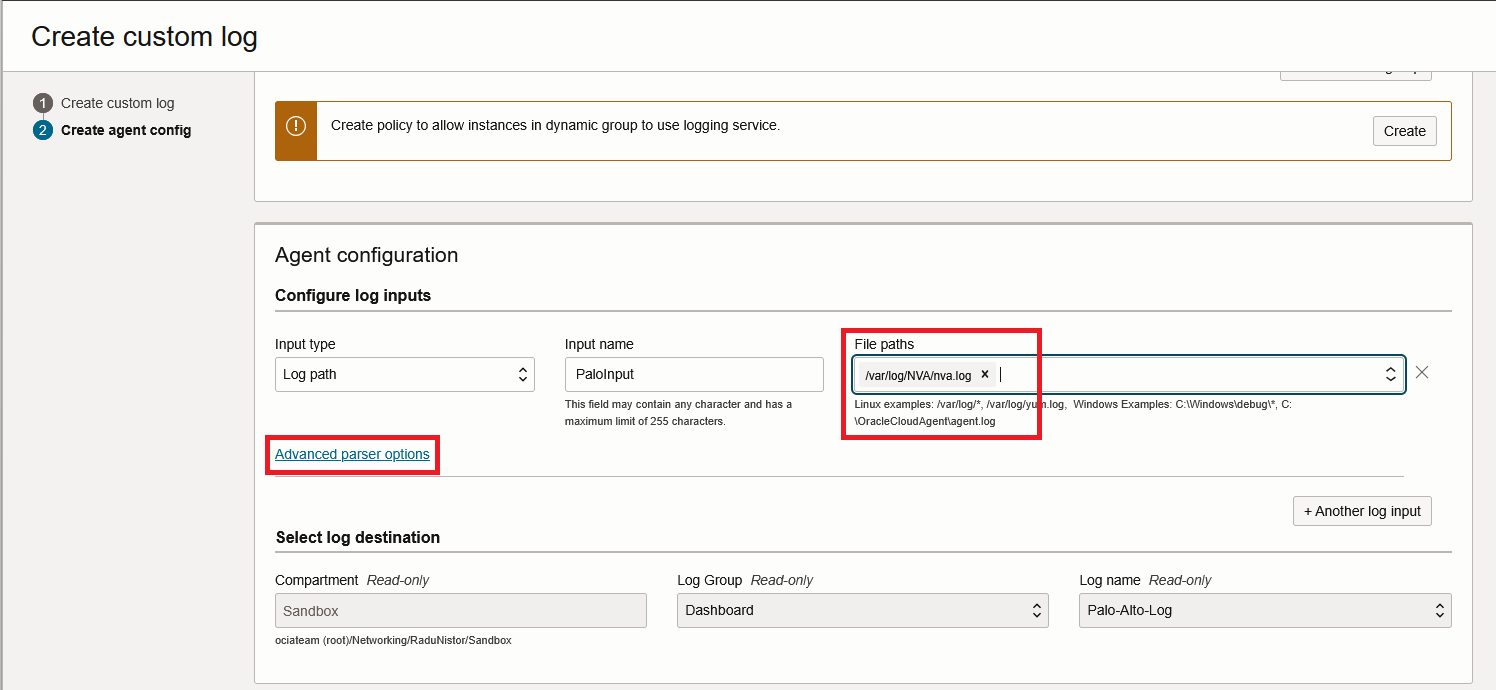Image resolution: width=1496 pixels, height=690 pixels.
Task: Click the step 1 numbered circle icon
Action: (x=42, y=103)
